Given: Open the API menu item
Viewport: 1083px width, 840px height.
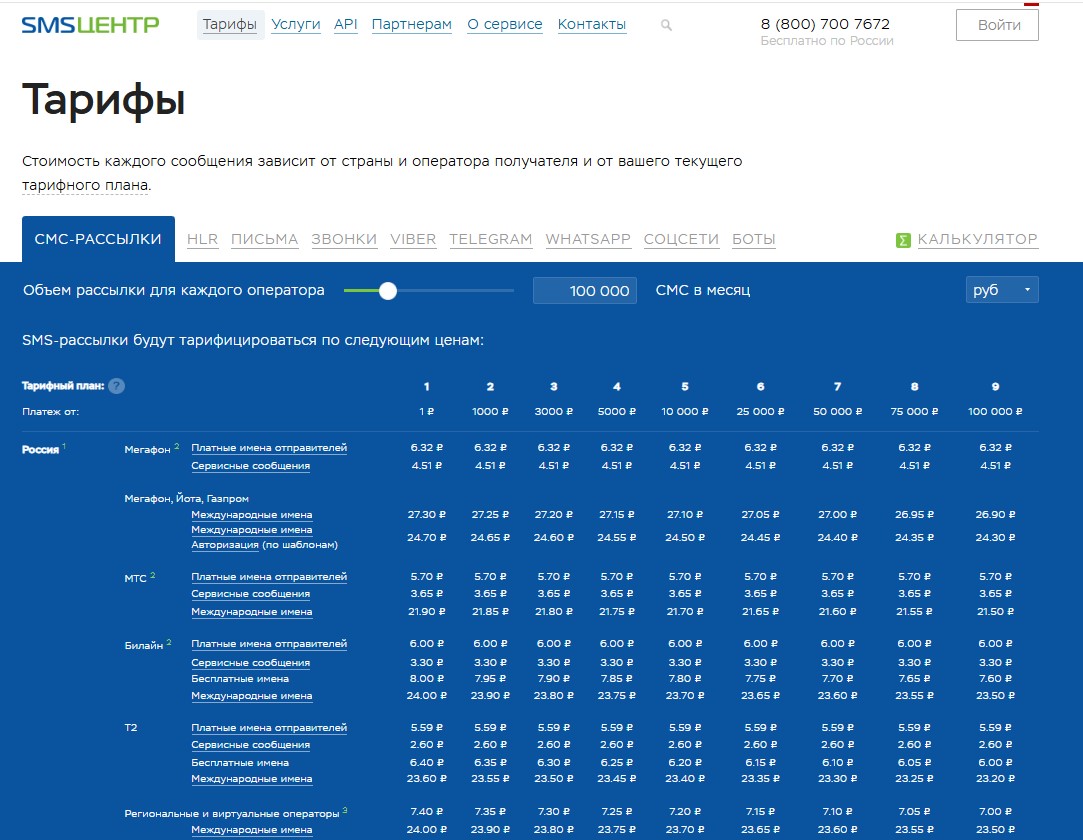Looking at the screenshot, I should point(346,24).
